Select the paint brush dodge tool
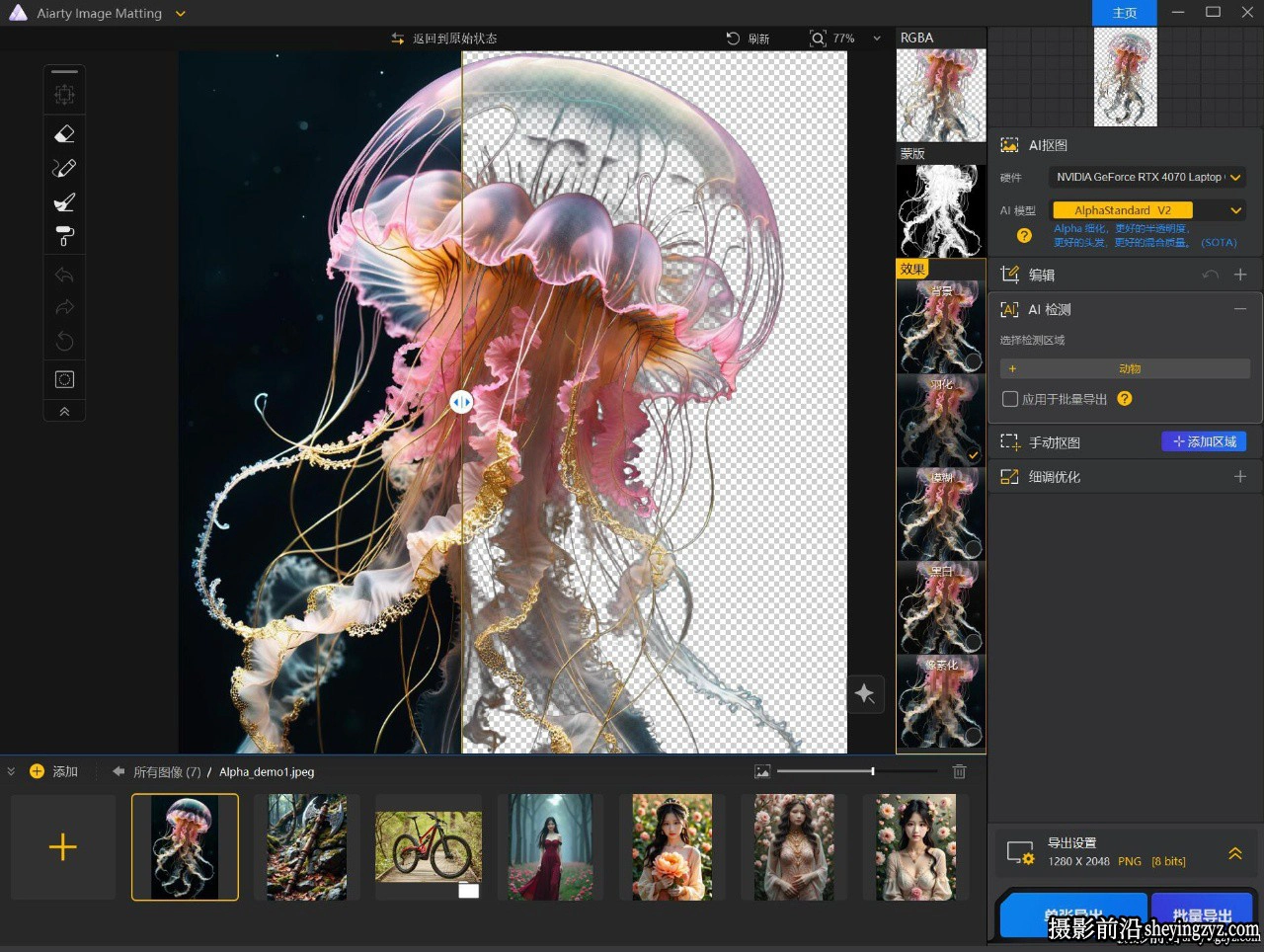Screen dimensions: 1264x952 64,202
